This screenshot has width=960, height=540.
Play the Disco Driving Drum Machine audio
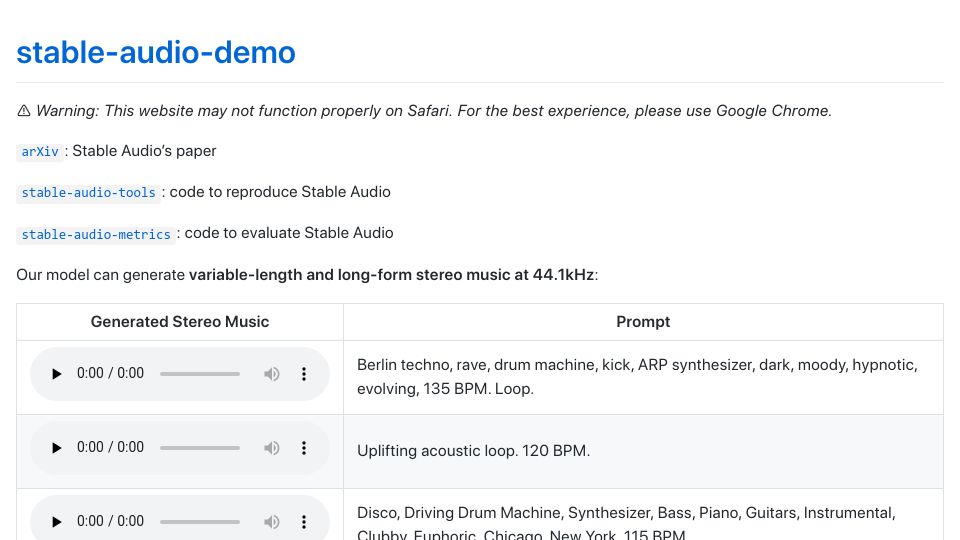tap(56, 522)
